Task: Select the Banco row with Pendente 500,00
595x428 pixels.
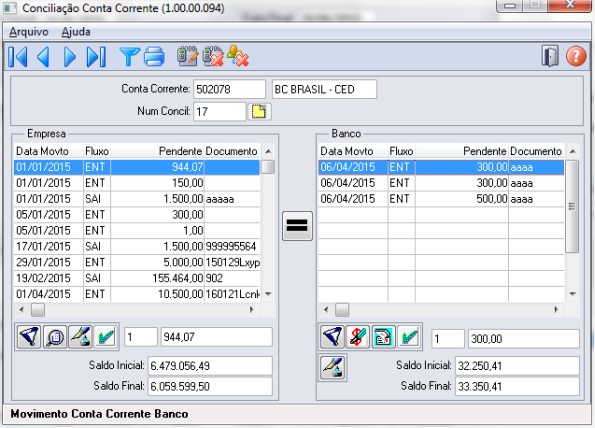Action: pos(441,199)
